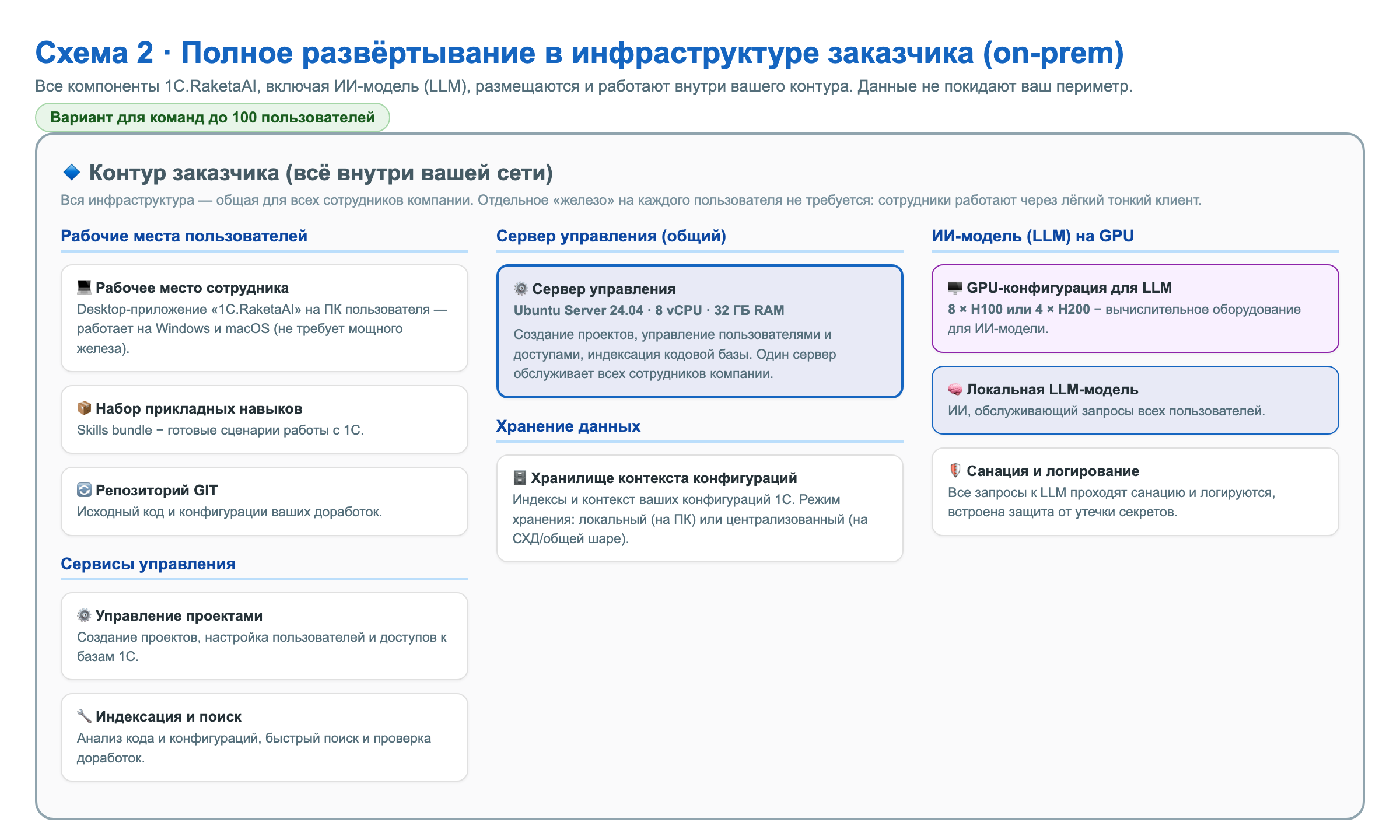This screenshot has width=1400, height=840.
Task: Click the main title Схема 2 · Полное развёртывание
Action: (x=579, y=52)
